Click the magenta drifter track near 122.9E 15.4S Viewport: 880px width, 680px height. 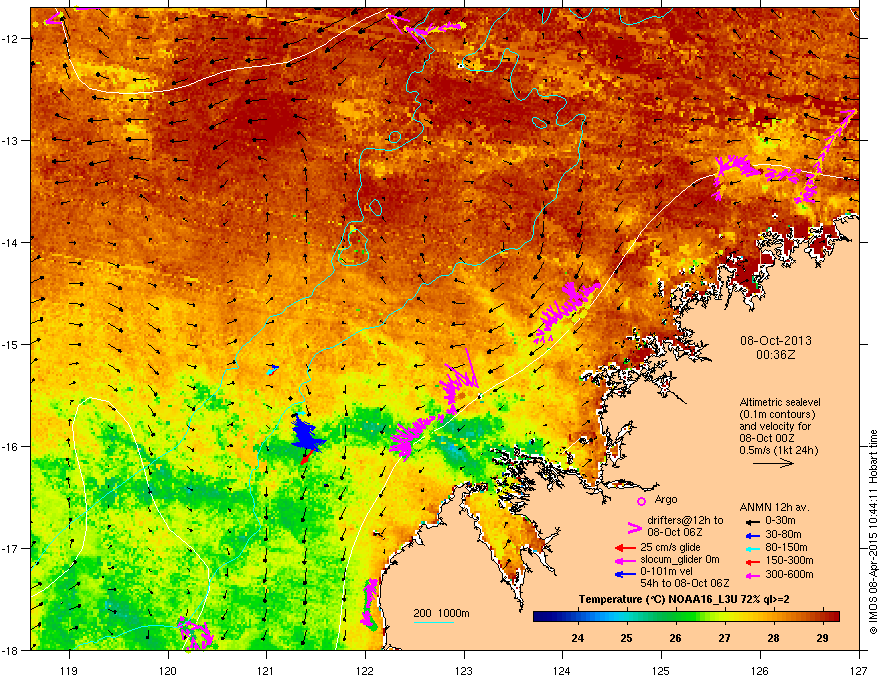[459, 382]
